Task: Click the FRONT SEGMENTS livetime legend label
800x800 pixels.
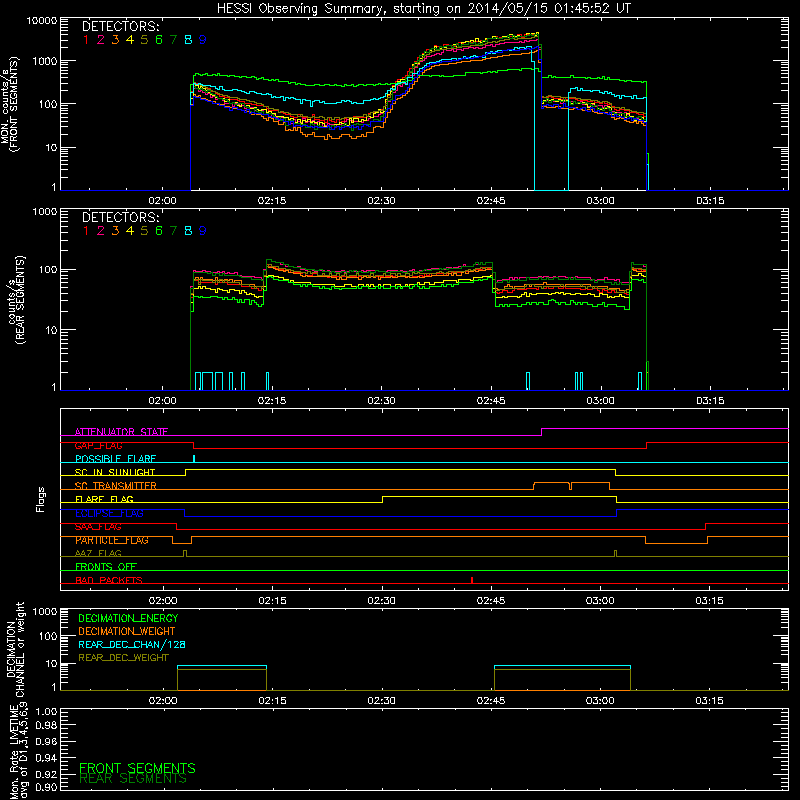Action: pos(137,768)
